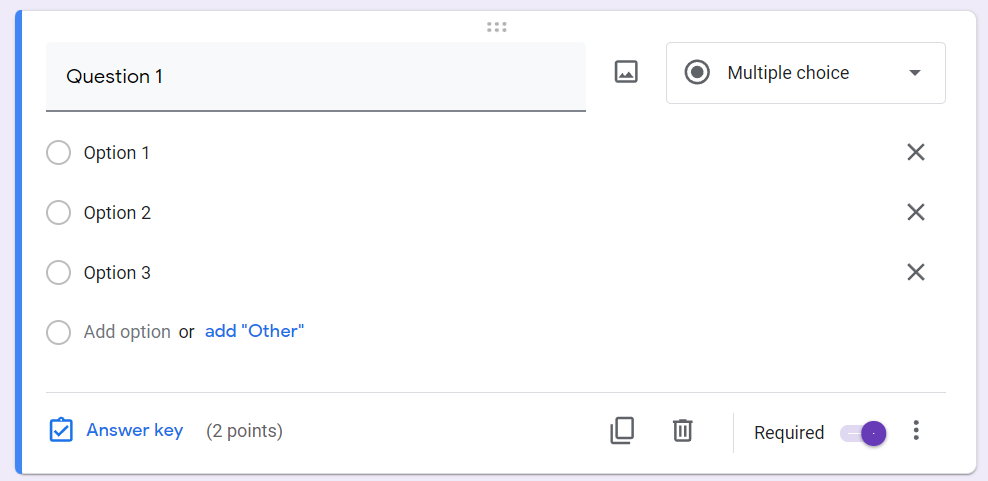The height and width of the screenshot is (481, 988).
Task: Click the add "Other" link
Action: click(x=254, y=331)
